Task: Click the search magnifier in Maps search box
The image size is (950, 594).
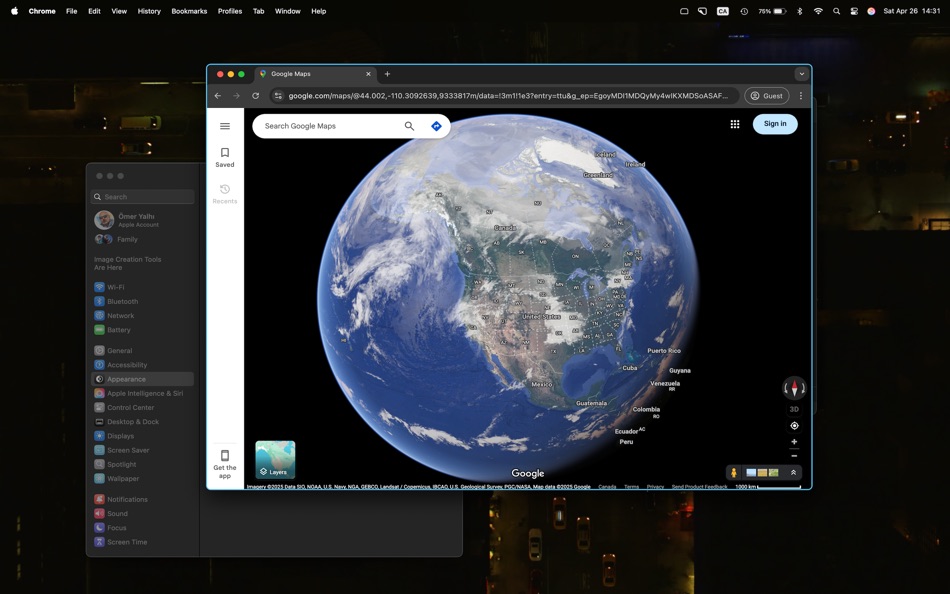Action: click(410, 126)
